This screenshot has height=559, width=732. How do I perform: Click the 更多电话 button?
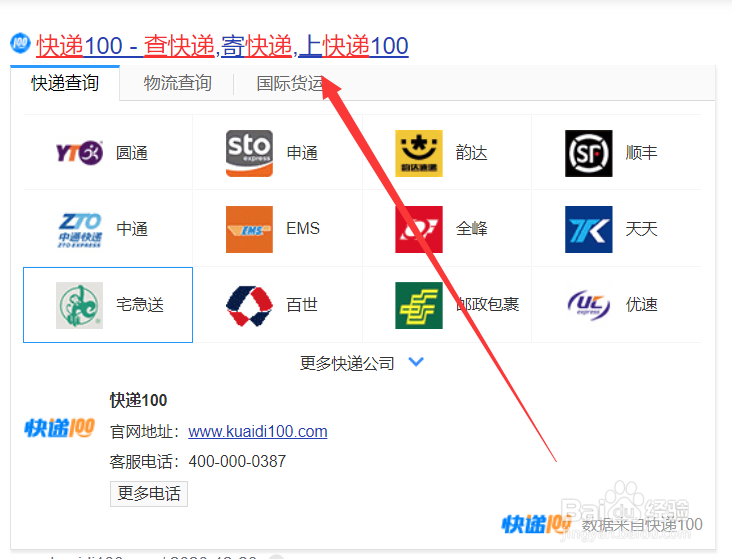click(x=149, y=494)
